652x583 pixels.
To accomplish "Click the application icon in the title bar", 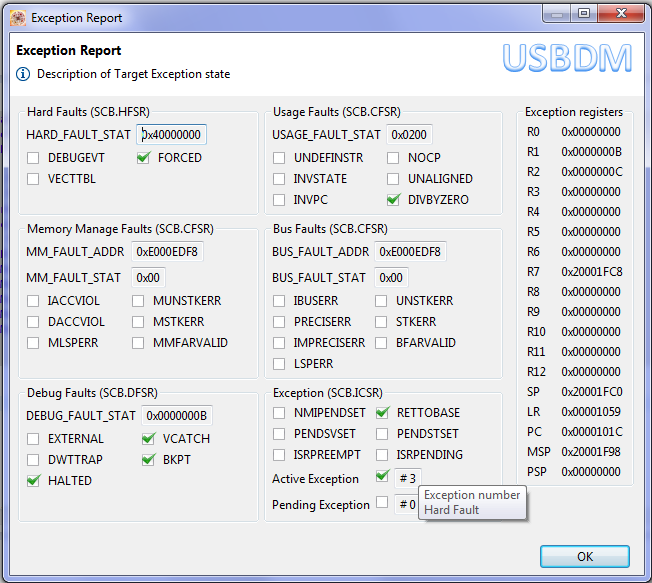I will [x=17, y=17].
